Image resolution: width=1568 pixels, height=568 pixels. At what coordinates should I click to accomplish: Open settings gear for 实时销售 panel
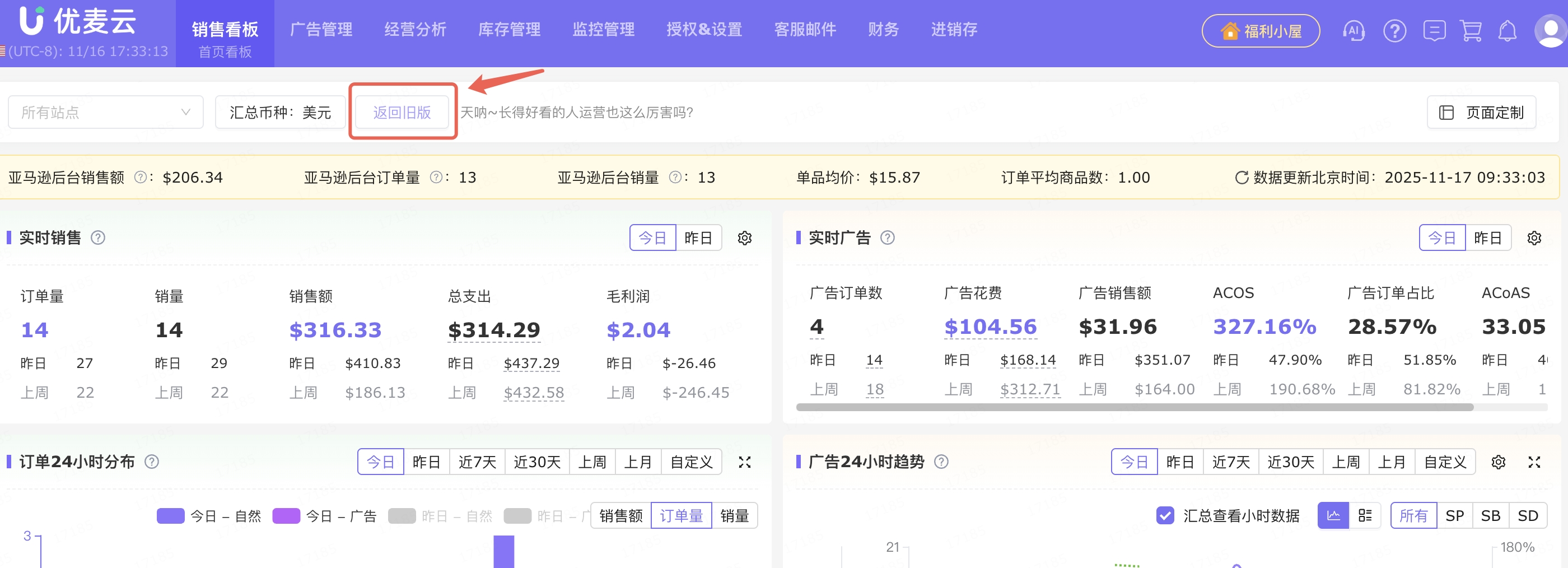point(744,238)
